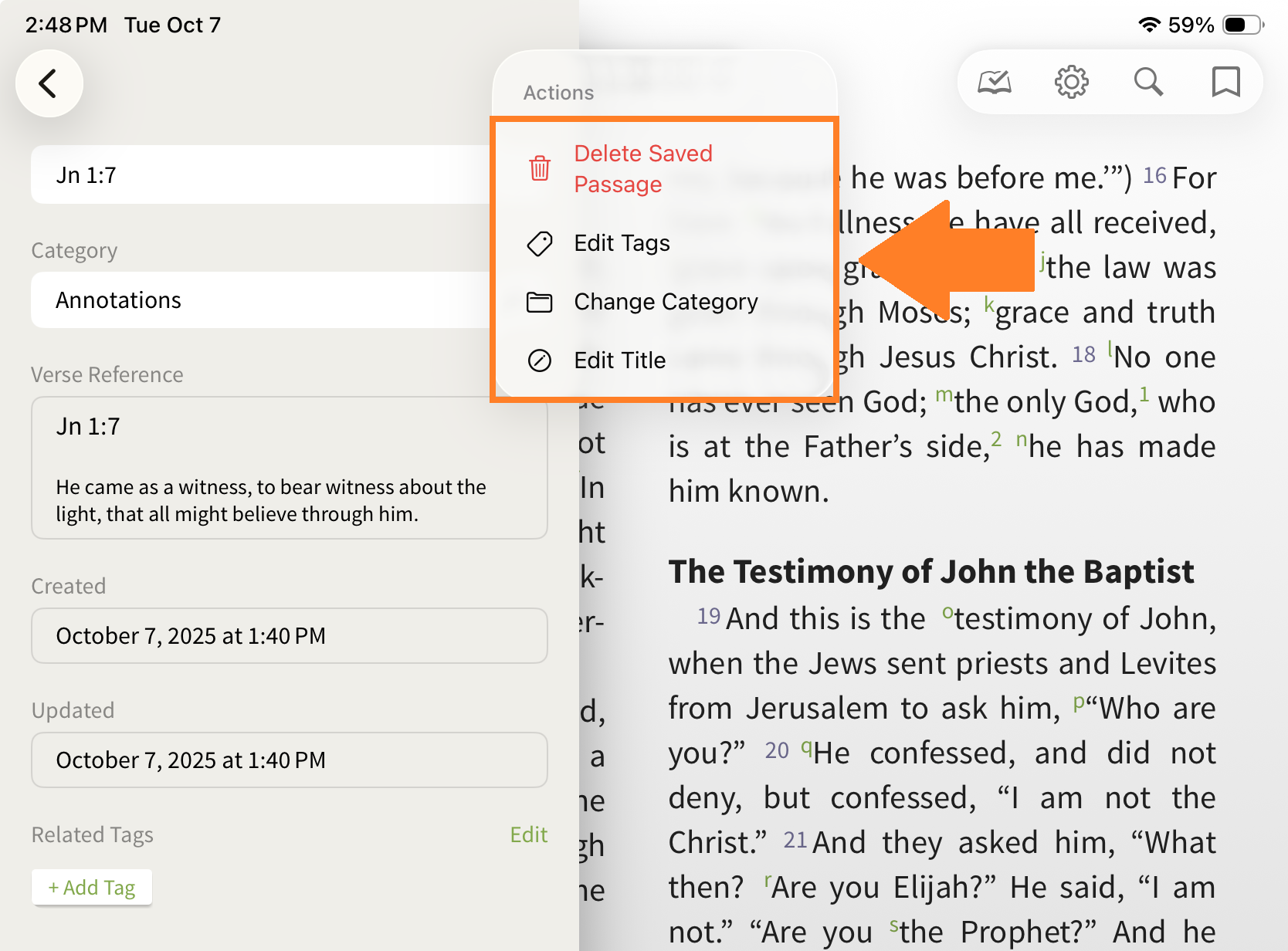Open the reading progress chart icon
Screen dimensions: 1288x951
coord(995,82)
